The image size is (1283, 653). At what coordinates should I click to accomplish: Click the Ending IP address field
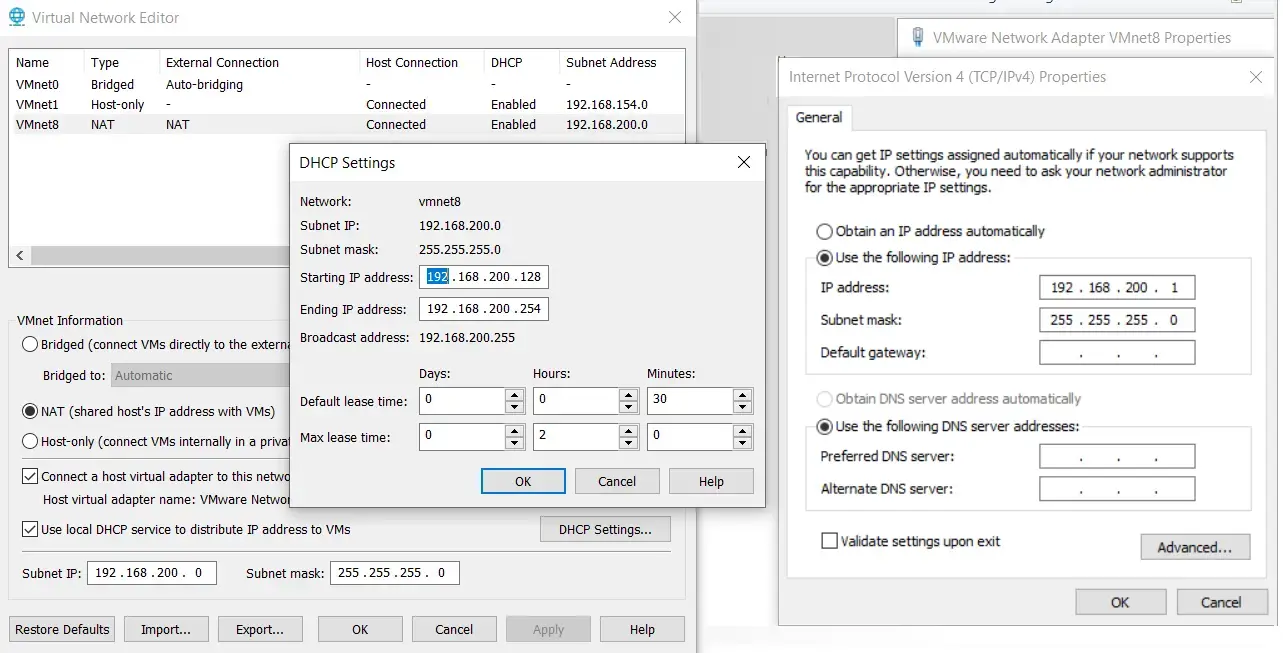[x=484, y=309]
